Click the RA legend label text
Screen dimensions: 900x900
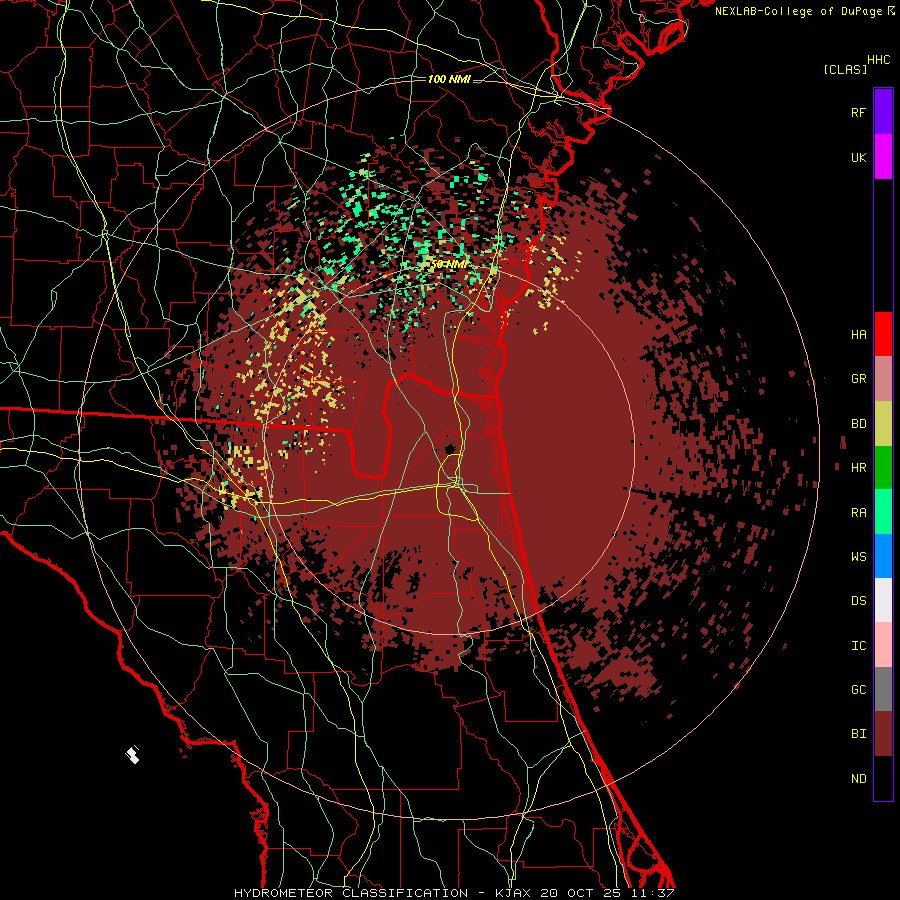pyautogui.click(x=858, y=513)
